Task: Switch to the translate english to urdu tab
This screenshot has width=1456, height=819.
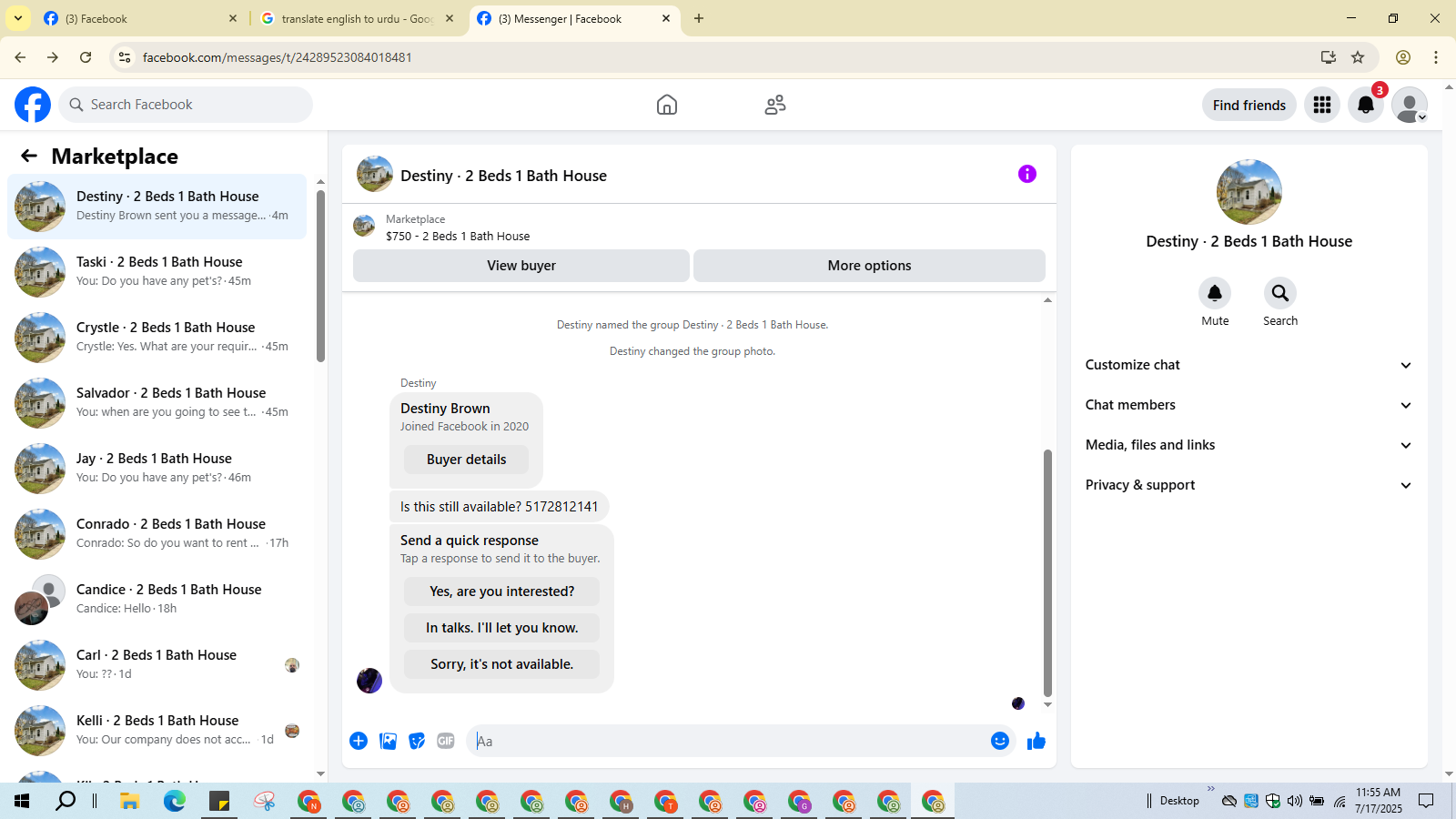Action: point(357,18)
